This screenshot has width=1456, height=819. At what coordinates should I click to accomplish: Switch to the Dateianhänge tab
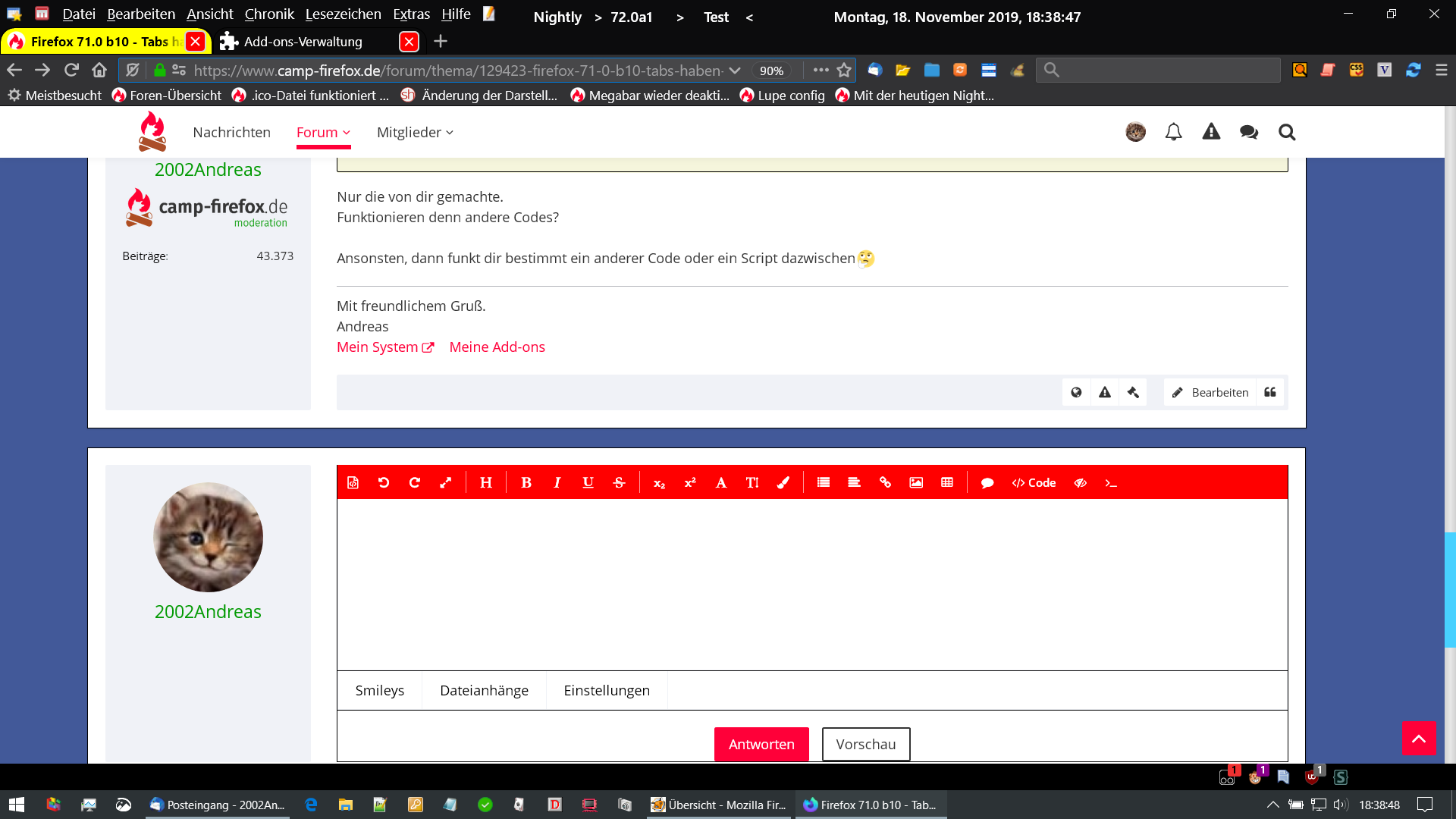click(x=484, y=691)
